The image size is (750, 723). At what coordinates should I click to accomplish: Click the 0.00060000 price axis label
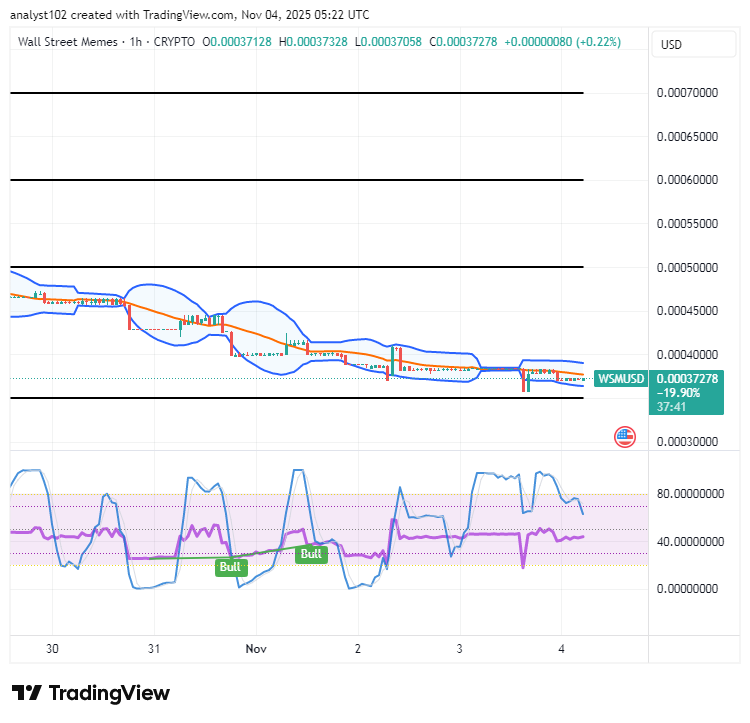point(687,180)
